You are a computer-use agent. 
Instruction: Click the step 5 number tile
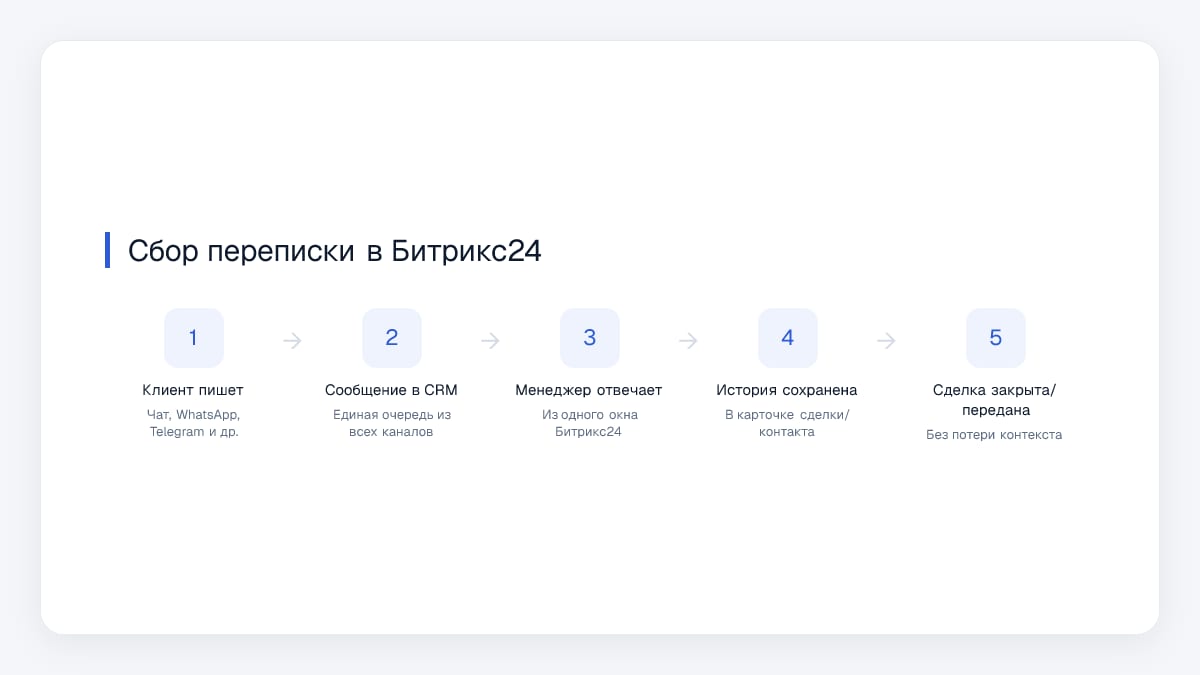996,338
